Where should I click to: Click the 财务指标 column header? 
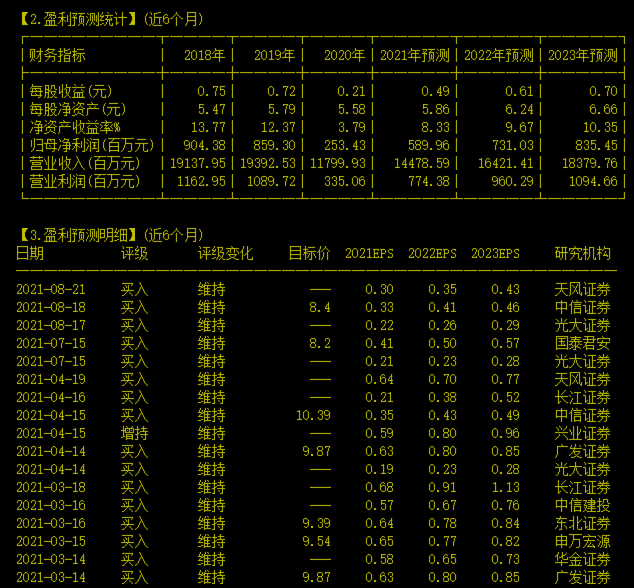57,55
